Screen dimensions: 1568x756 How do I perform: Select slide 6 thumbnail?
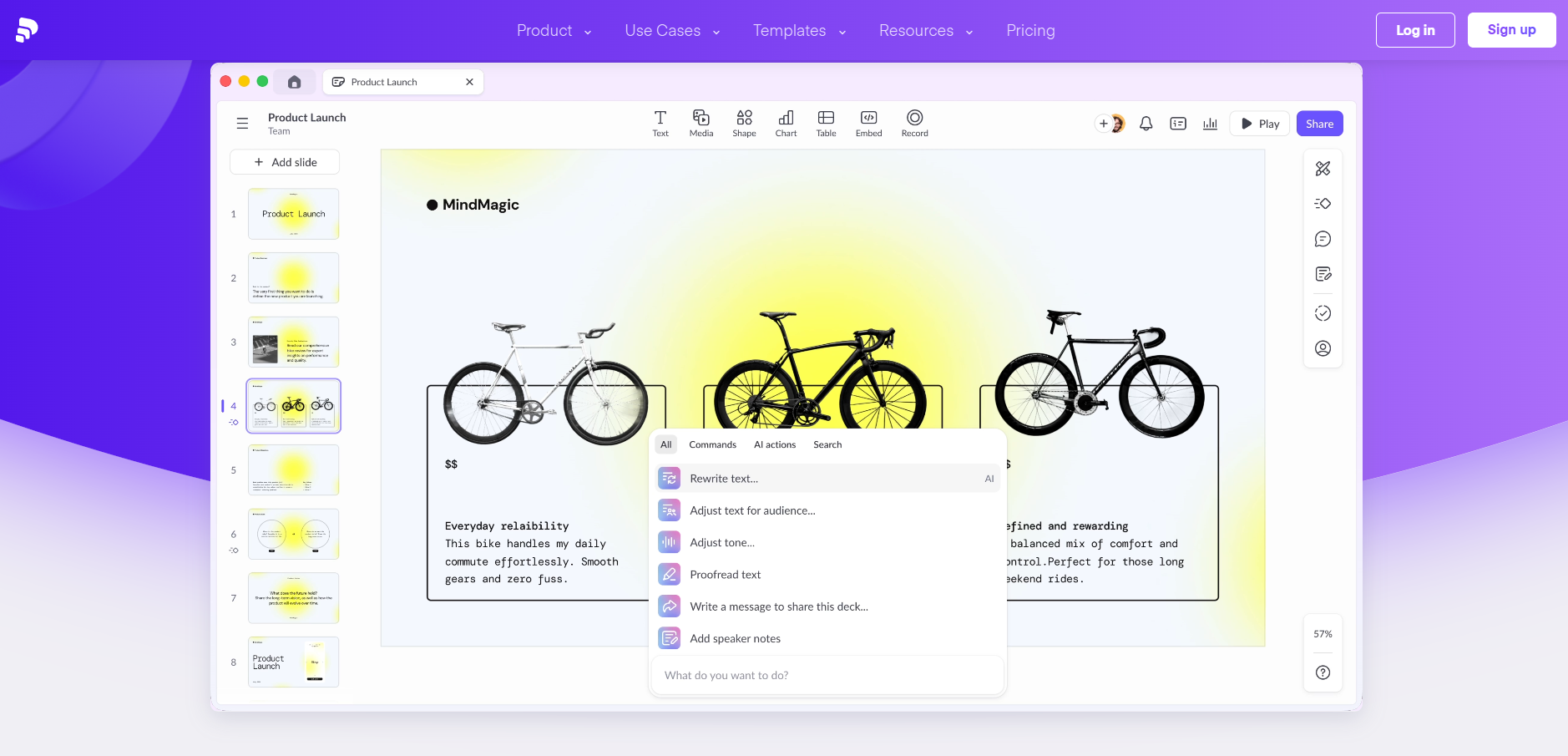tap(293, 534)
